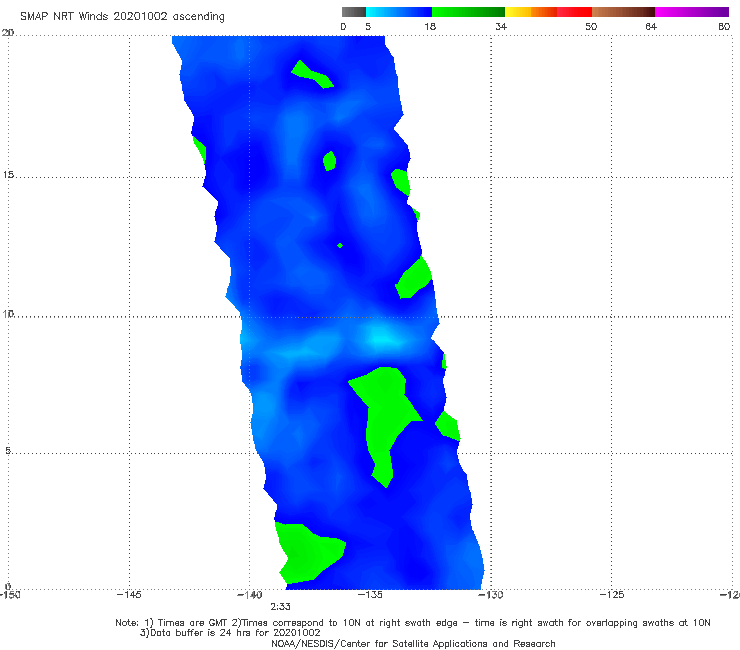Click the yellow-orange segment of the color bar
The width and height of the screenshot is (740, 650).
tap(531, 12)
